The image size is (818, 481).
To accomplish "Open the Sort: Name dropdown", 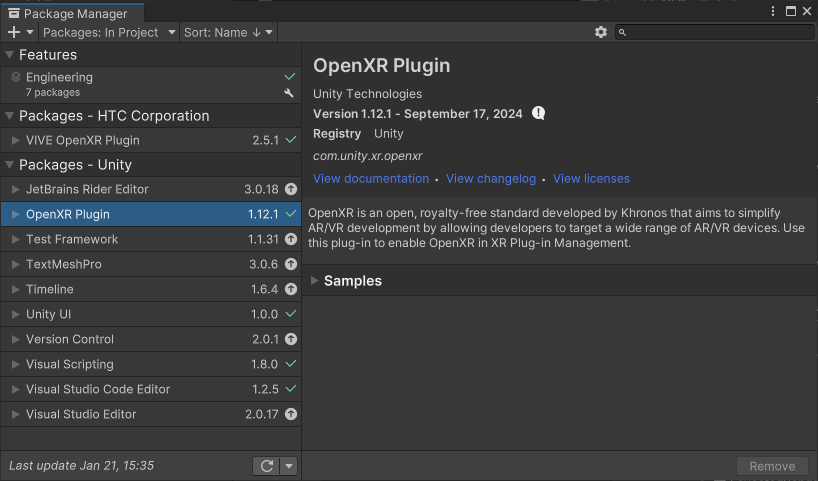I will (228, 32).
